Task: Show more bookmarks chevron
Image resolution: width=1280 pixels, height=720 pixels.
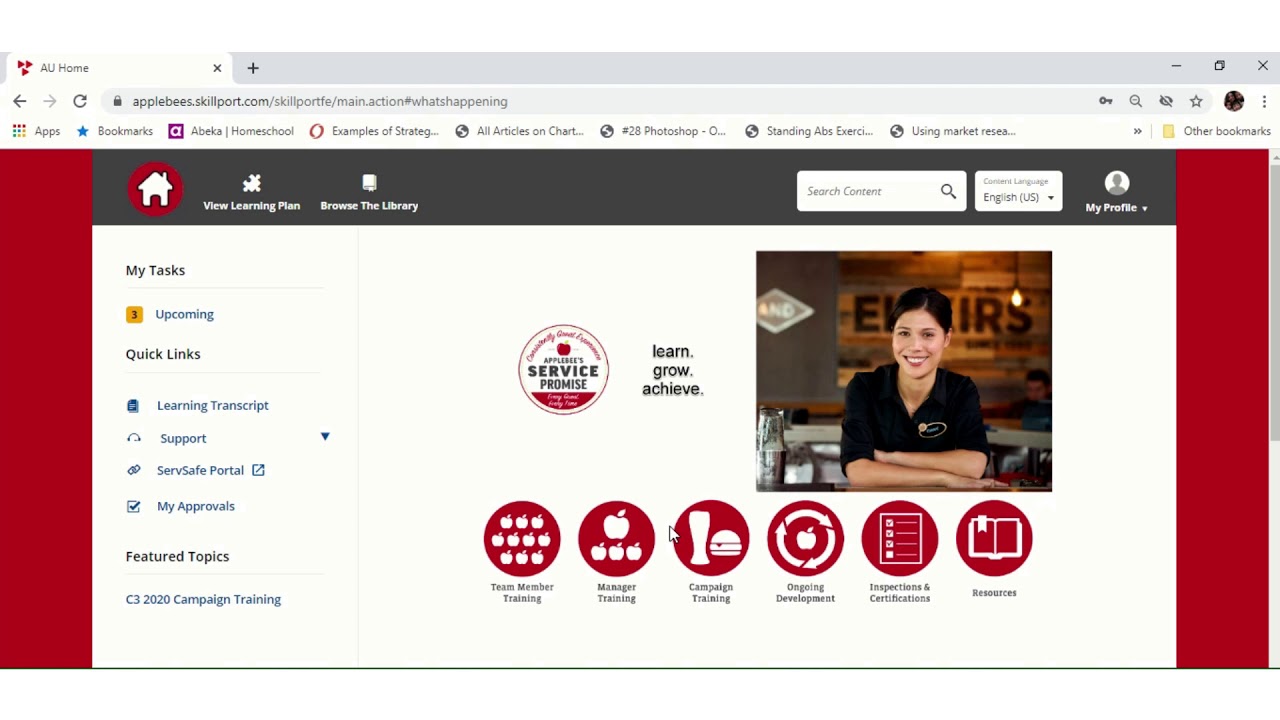Action: 1137,131
